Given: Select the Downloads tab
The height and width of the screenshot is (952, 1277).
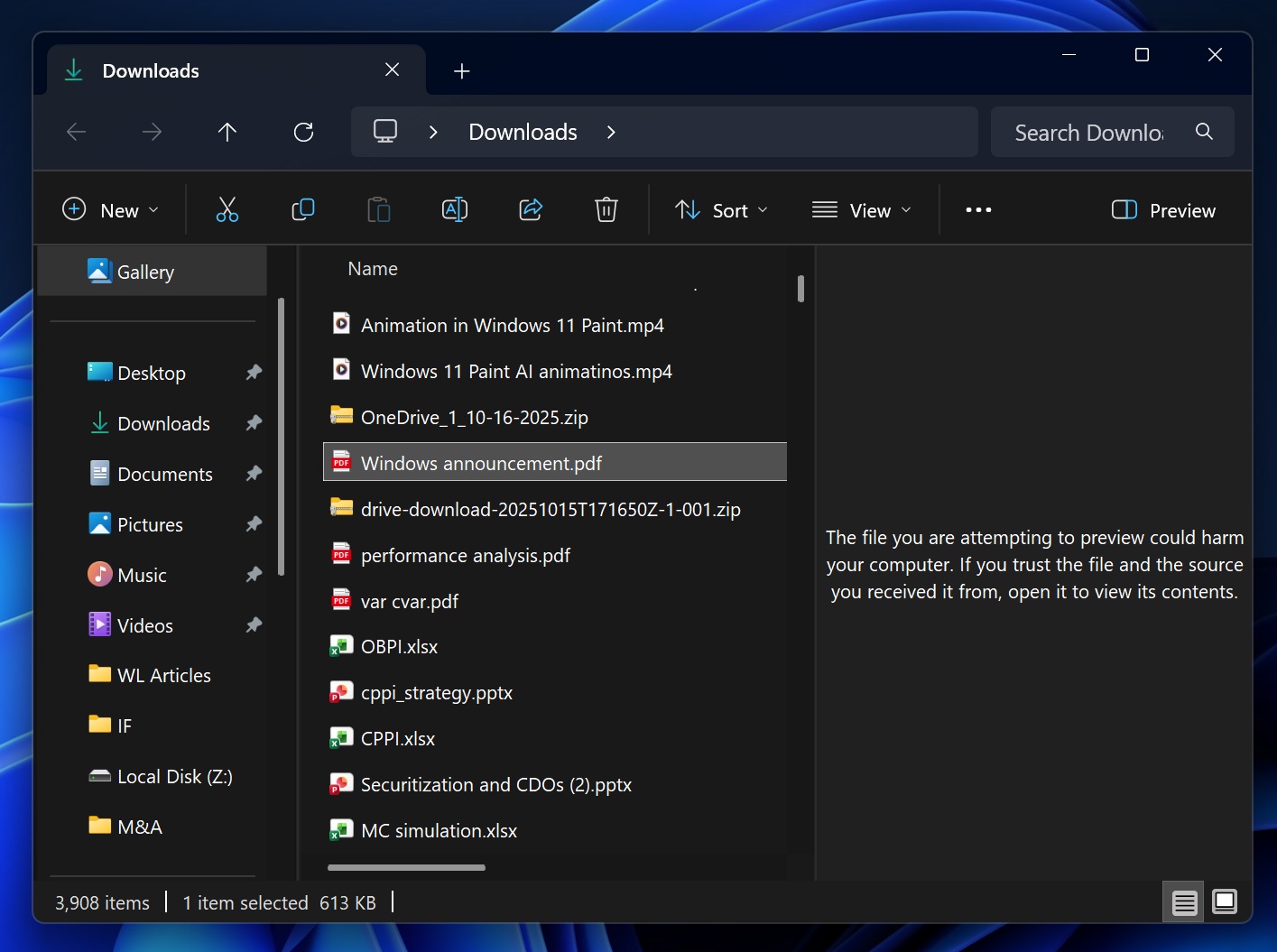Looking at the screenshot, I should pos(150,70).
